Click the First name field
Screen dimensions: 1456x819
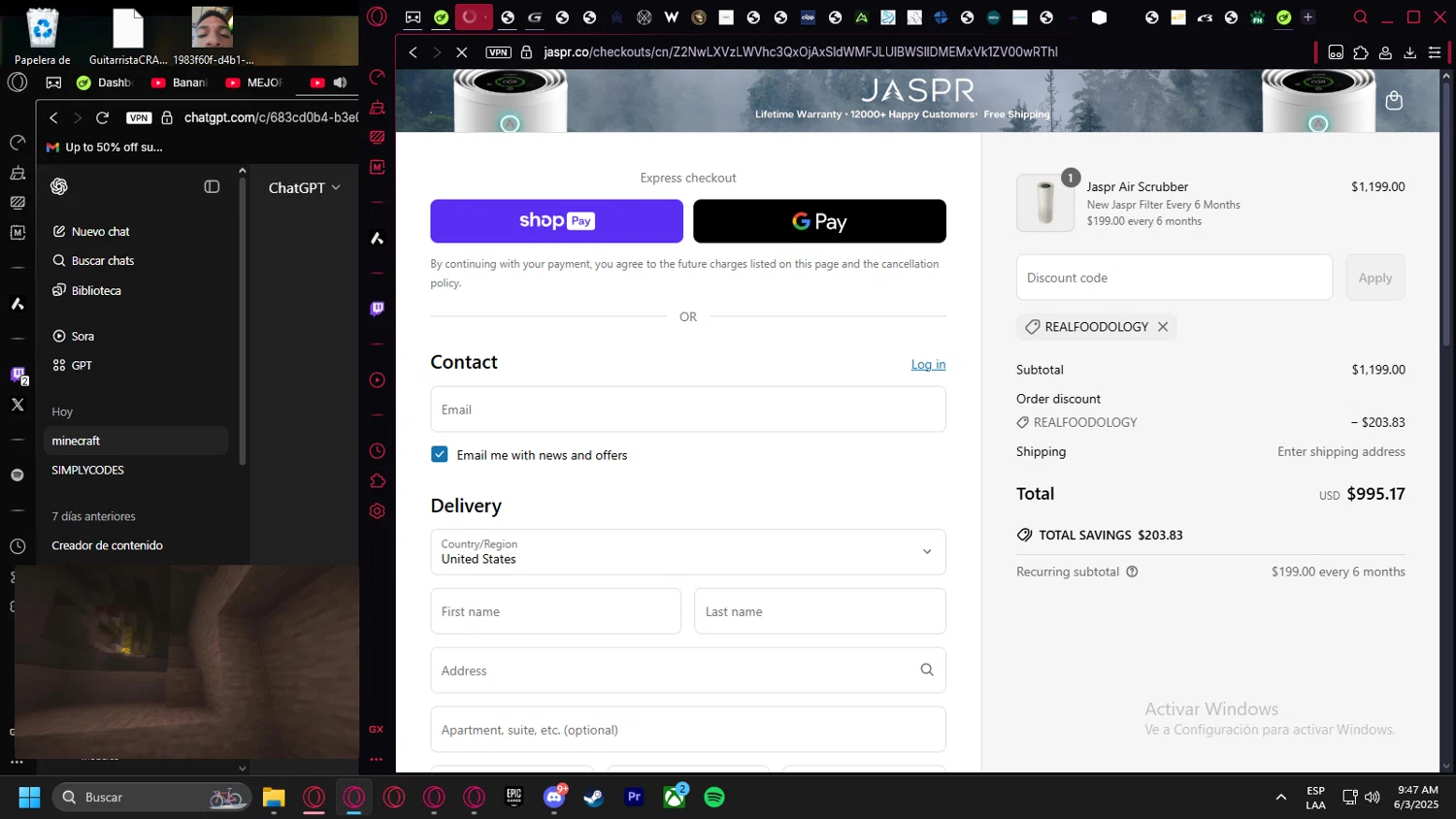tap(556, 611)
